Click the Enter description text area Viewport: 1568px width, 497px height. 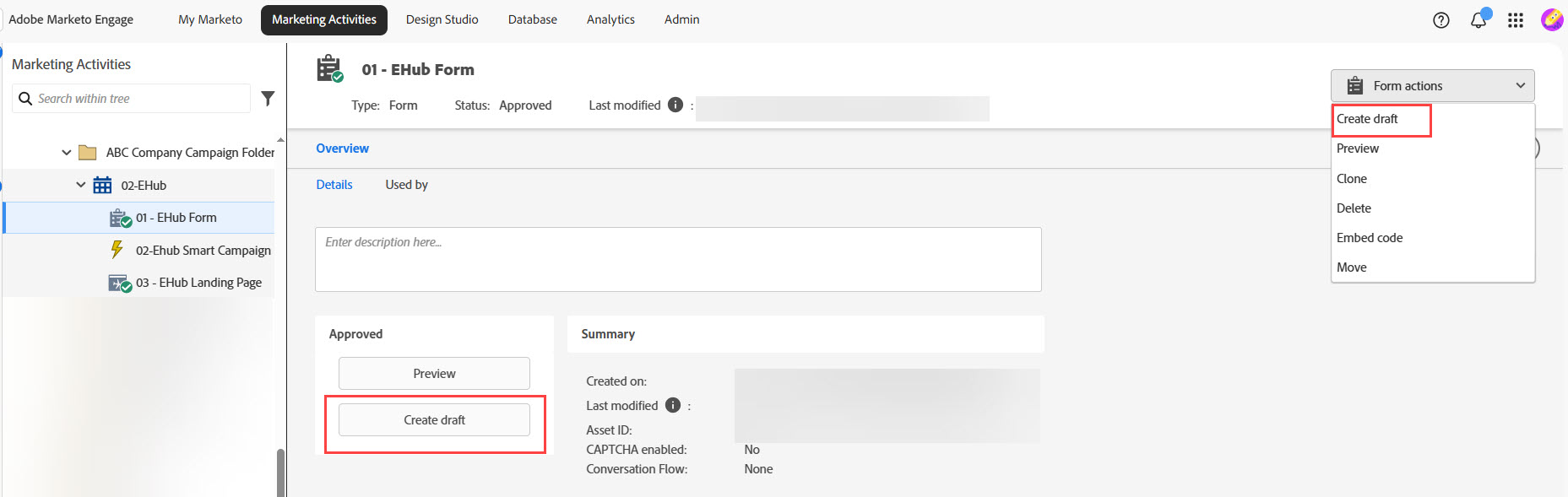pos(678,259)
